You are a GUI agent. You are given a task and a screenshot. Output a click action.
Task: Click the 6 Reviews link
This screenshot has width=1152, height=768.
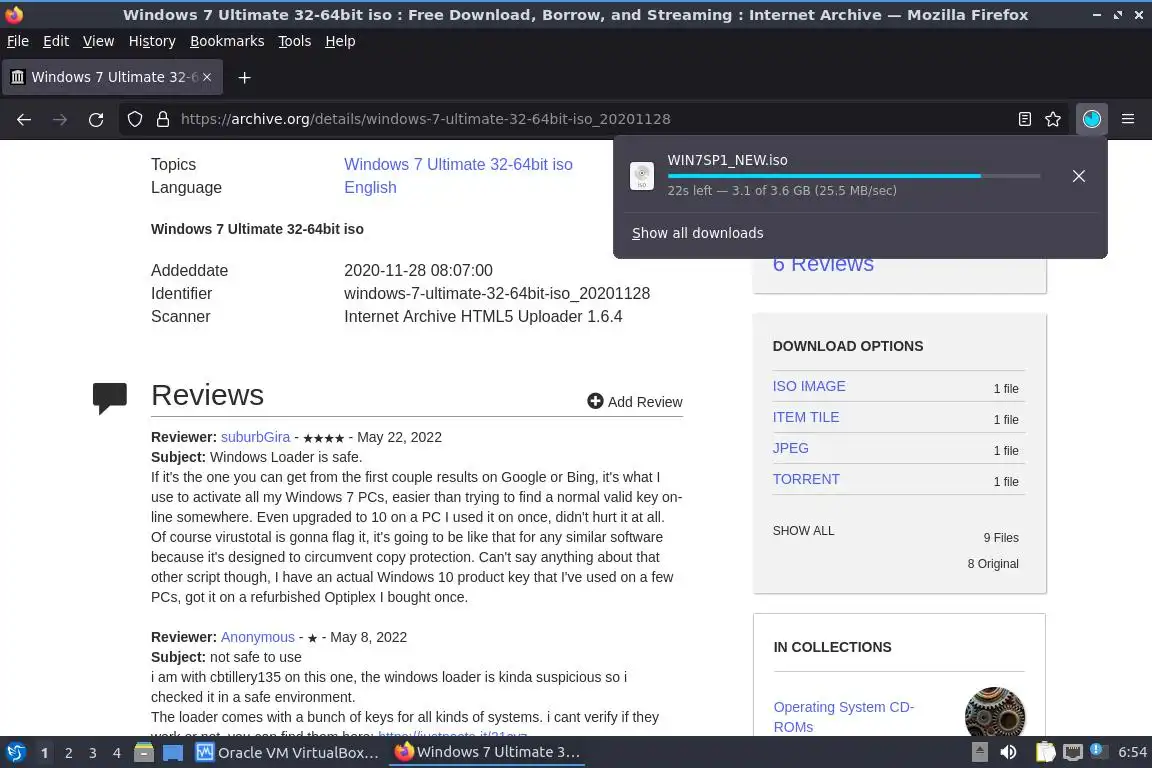click(823, 265)
